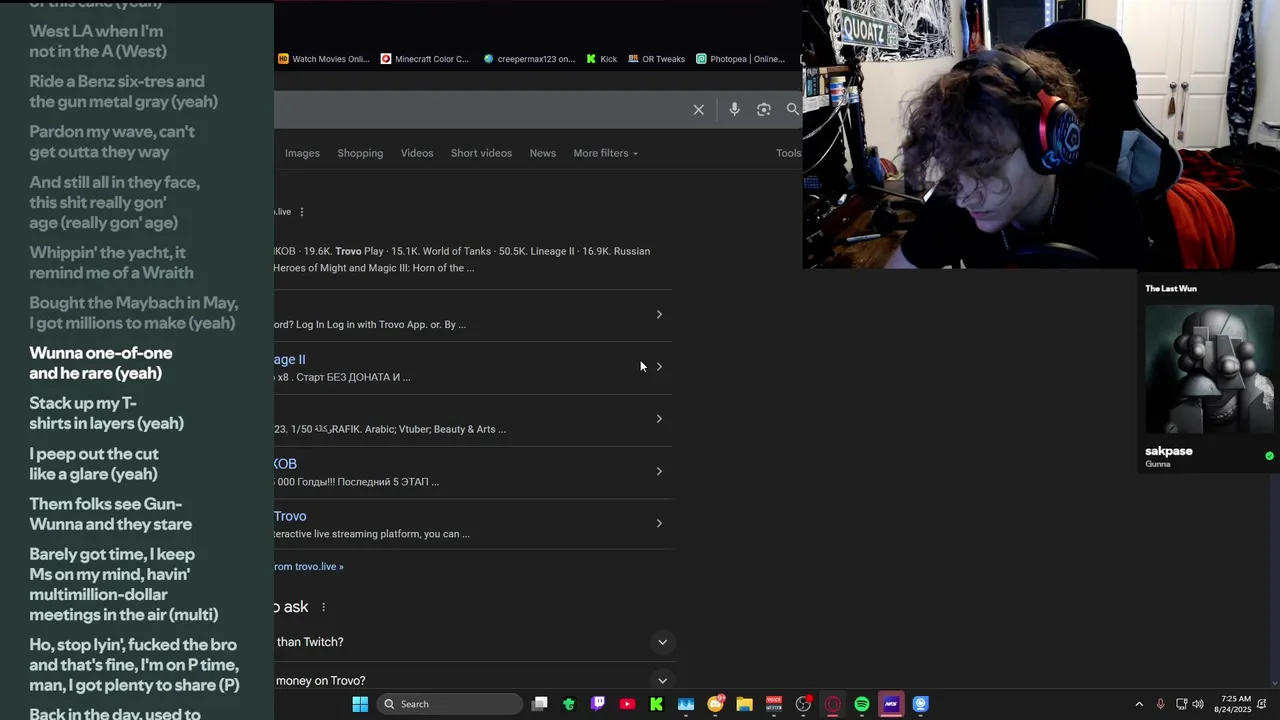Image resolution: width=1280 pixels, height=720 pixels.
Task: Expand chevron for the 5 ЭТАП sitelink
Action: (x=659, y=471)
